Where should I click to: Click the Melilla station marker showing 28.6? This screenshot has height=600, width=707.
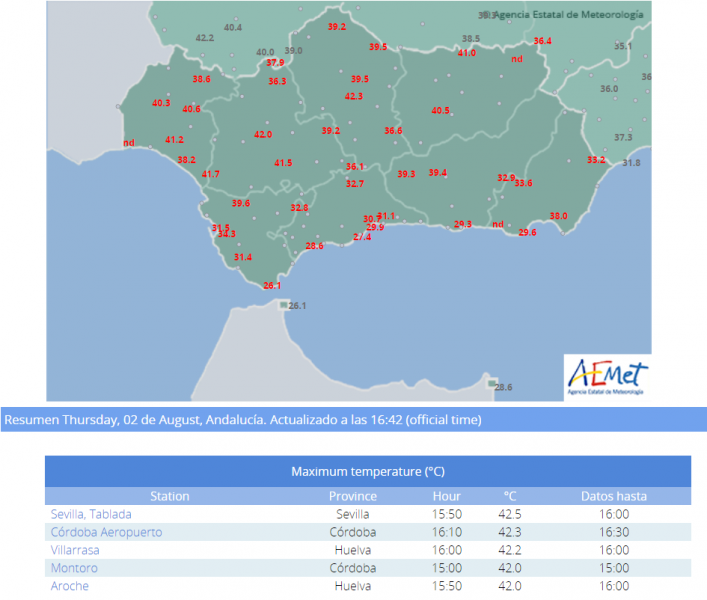click(x=491, y=384)
